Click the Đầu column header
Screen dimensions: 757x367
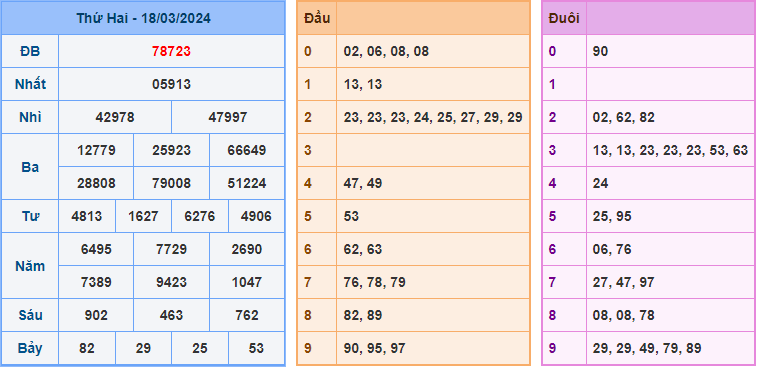(317, 18)
